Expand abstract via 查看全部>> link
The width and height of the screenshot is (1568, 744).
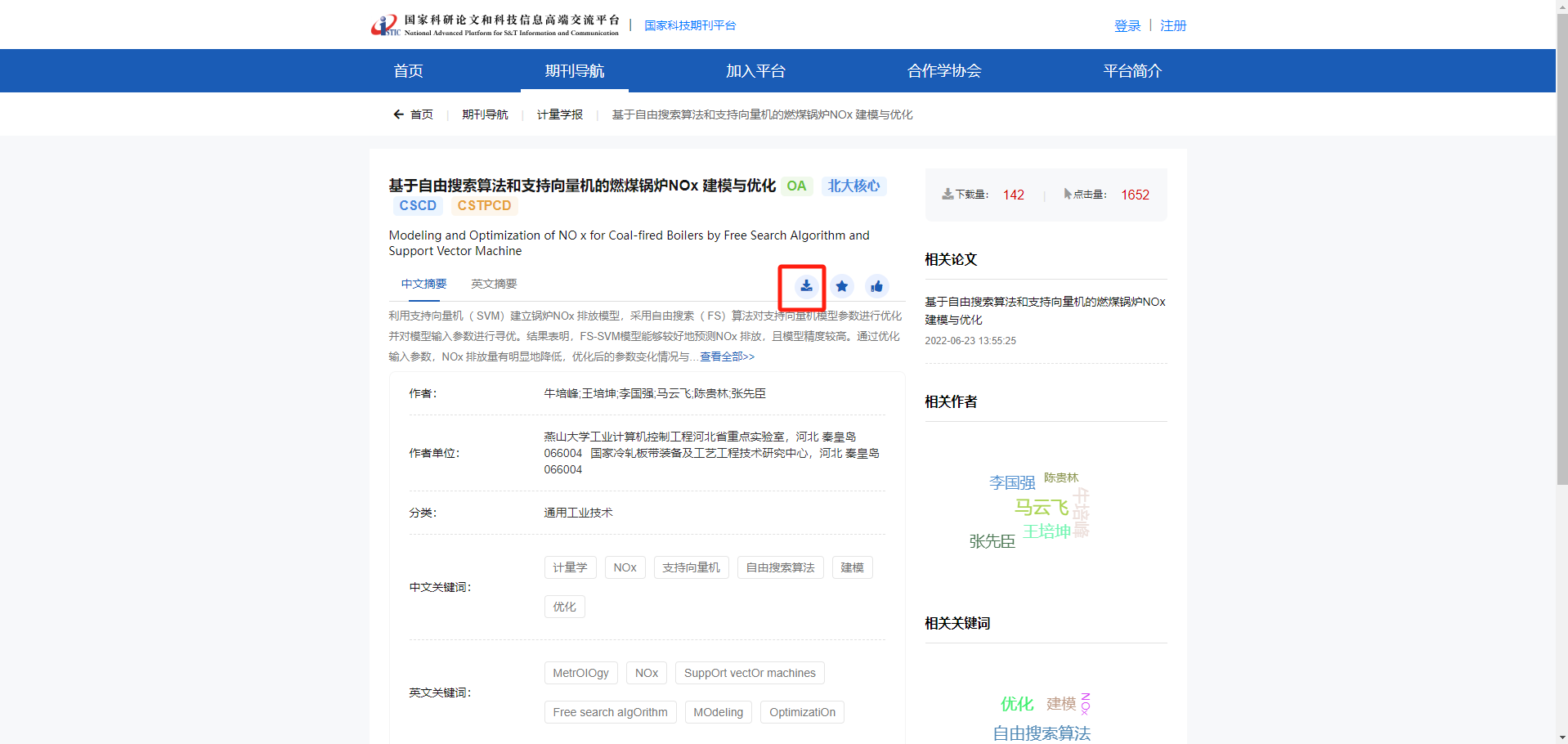[x=728, y=356]
